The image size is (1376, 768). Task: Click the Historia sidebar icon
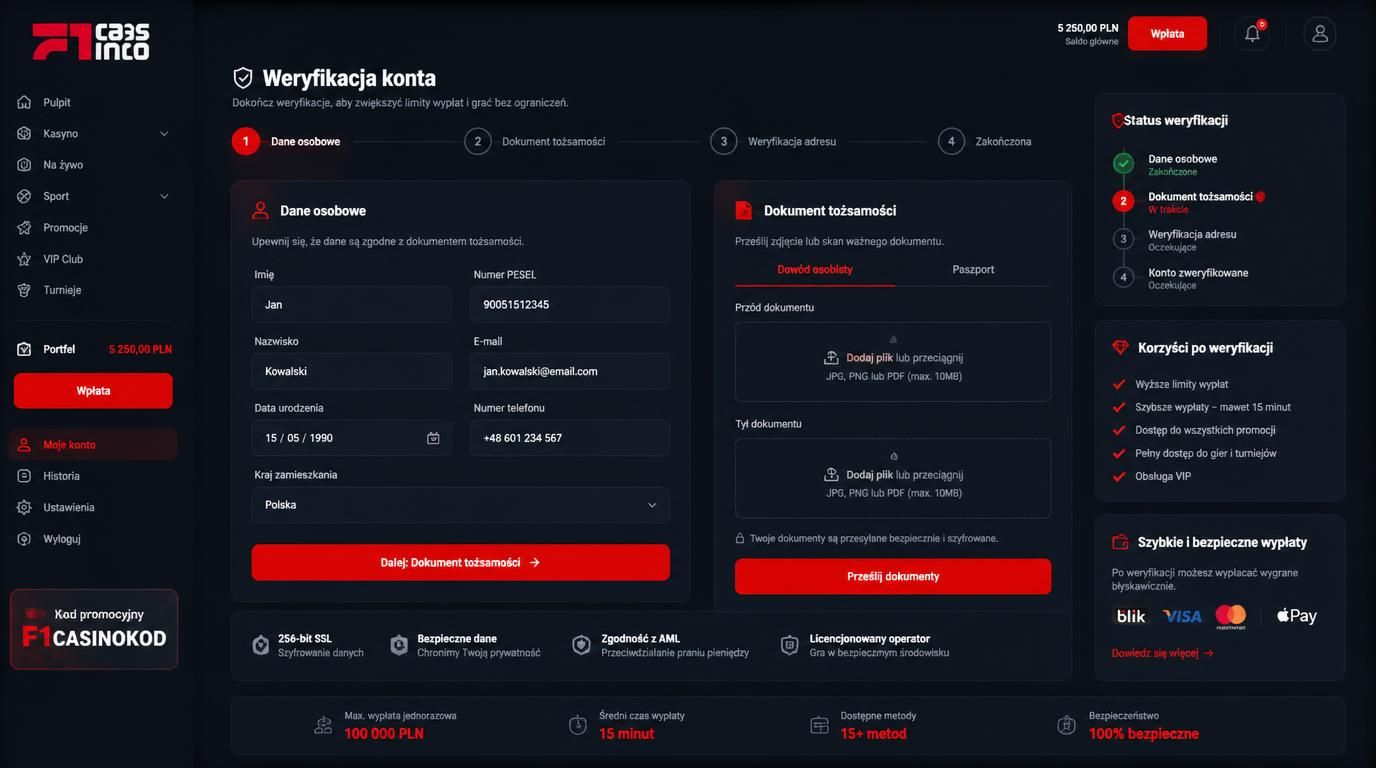[24, 476]
